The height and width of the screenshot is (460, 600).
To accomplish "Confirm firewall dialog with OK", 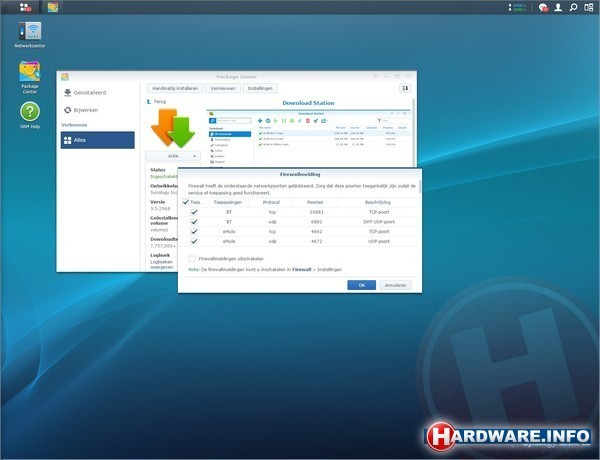I will [x=362, y=285].
